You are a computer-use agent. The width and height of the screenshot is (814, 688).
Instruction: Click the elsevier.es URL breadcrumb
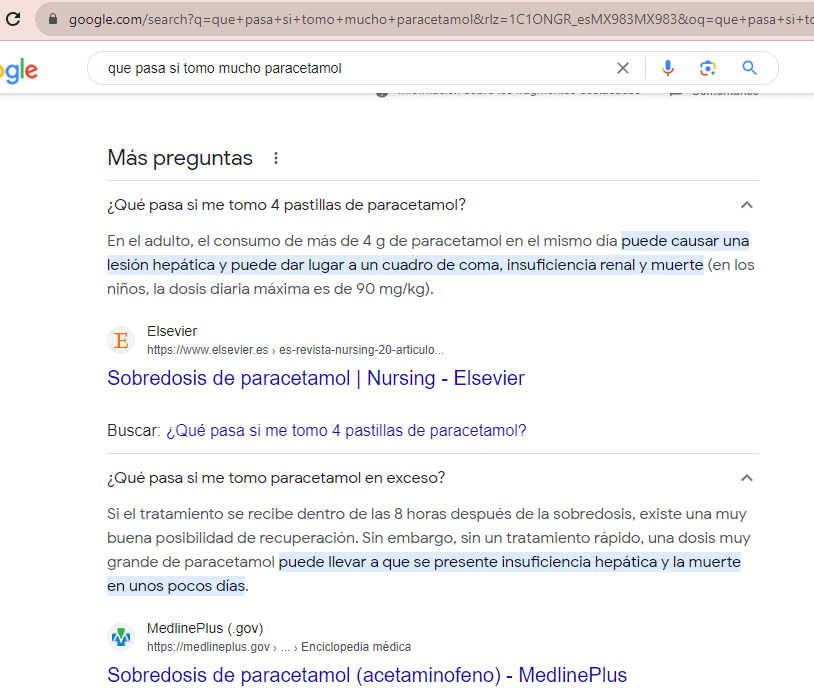coord(295,350)
